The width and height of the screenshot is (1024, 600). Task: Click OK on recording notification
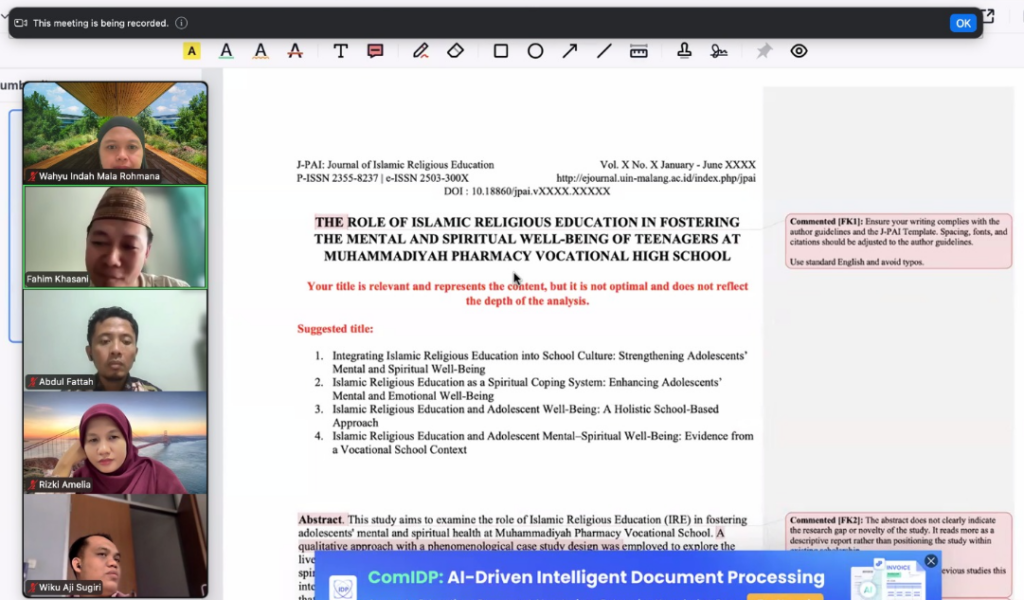coord(962,23)
